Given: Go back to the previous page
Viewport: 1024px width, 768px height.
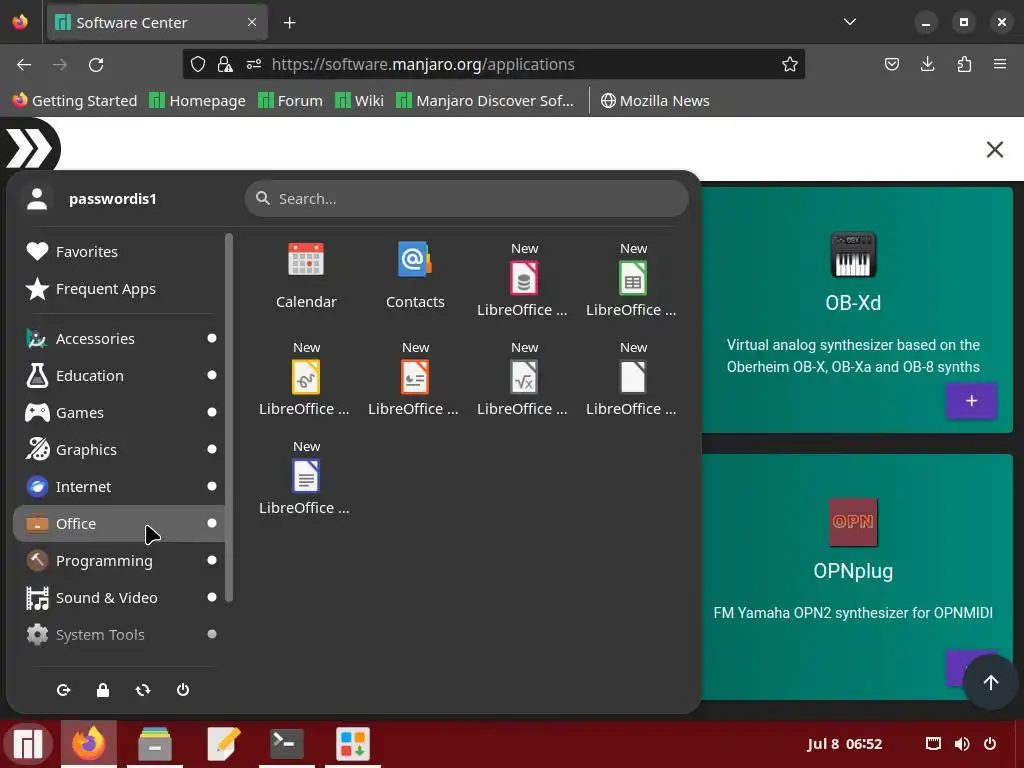Looking at the screenshot, I should [24, 64].
